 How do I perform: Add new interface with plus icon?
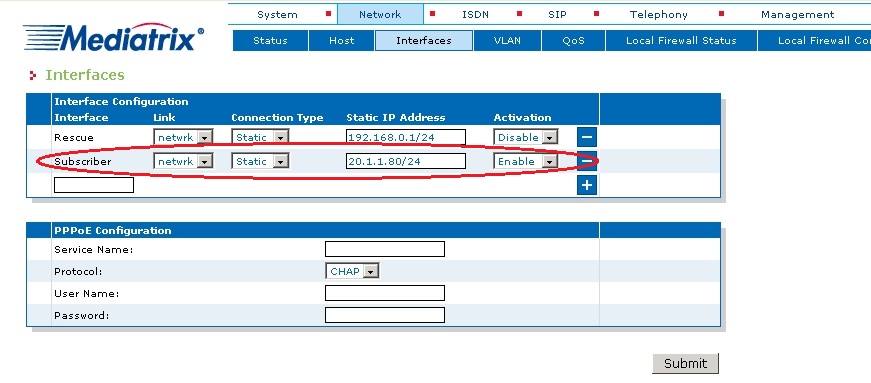pyautogui.click(x=587, y=185)
